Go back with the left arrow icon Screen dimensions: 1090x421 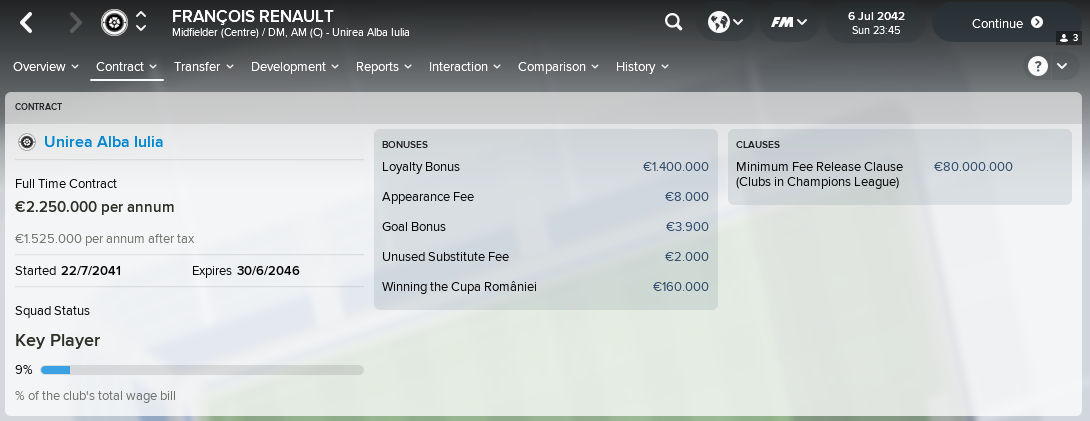click(x=26, y=23)
